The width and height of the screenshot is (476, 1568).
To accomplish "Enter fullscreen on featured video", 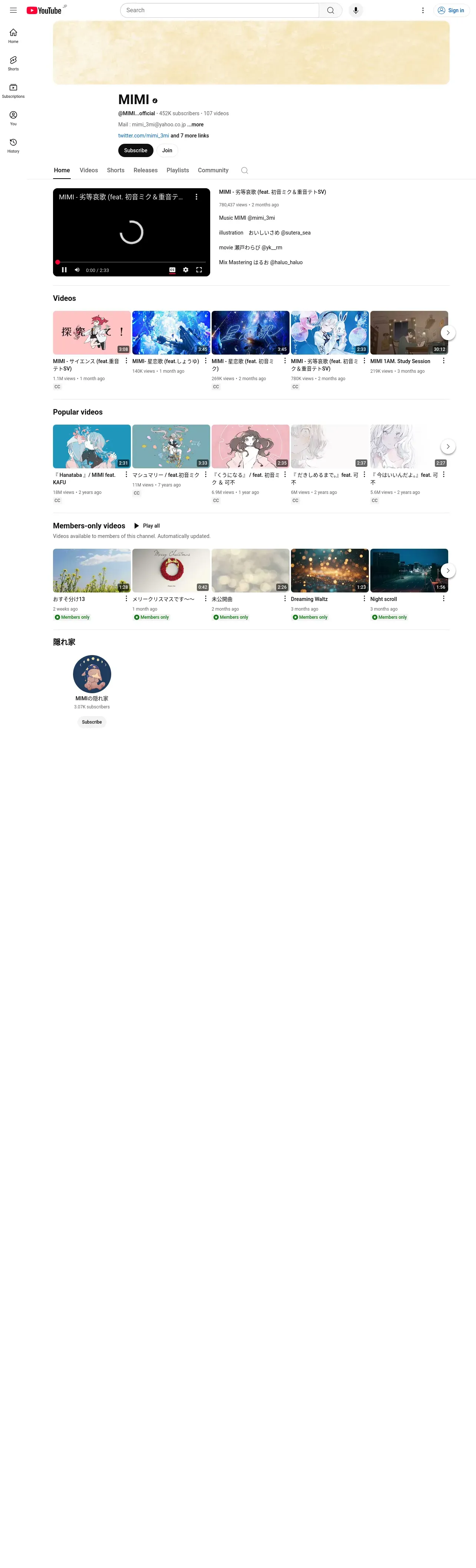I will click(x=199, y=270).
